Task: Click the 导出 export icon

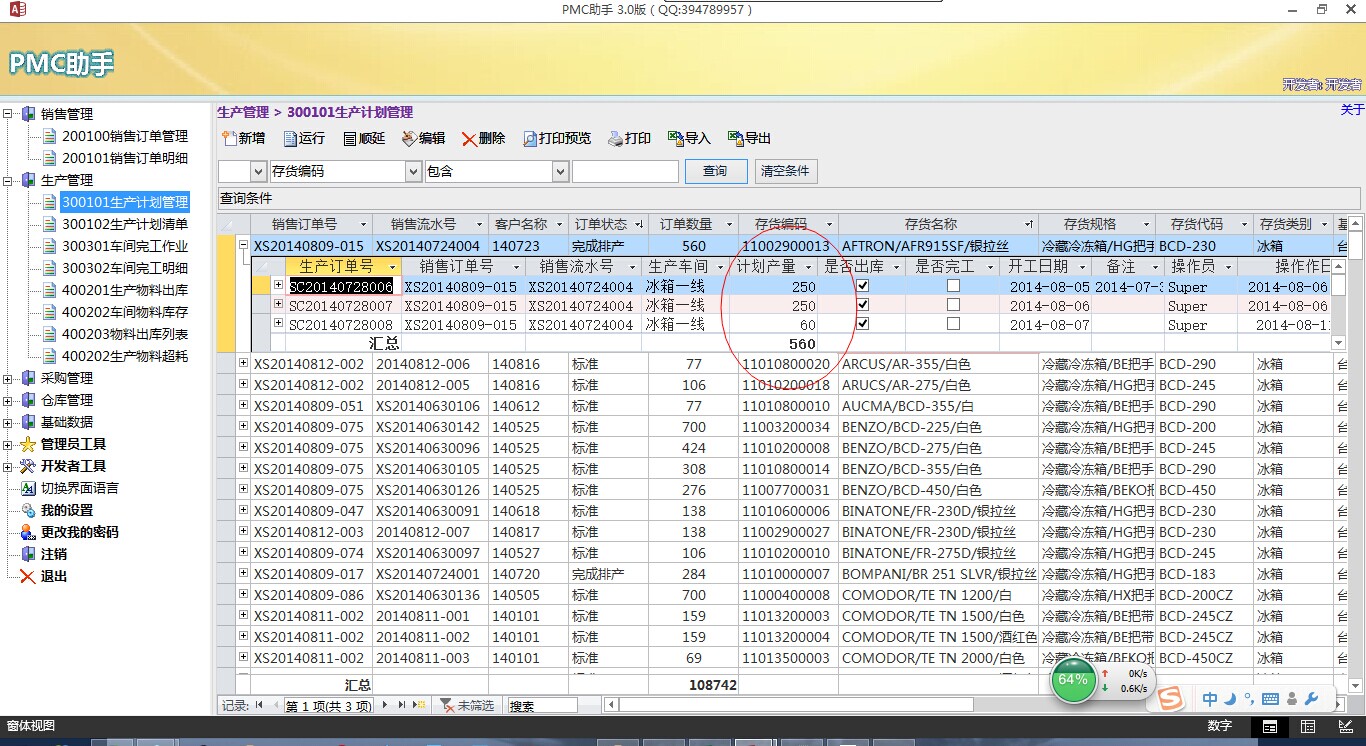Action: 736,139
